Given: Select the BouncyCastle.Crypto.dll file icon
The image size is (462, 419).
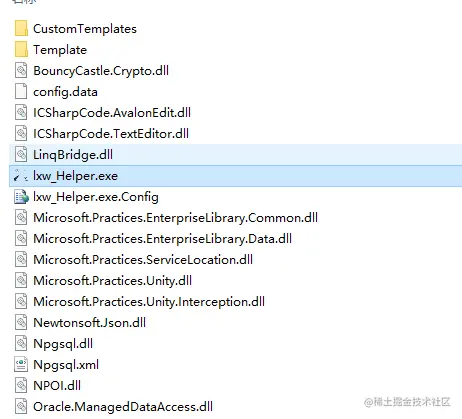Looking at the screenshot, I should (21, 70).
